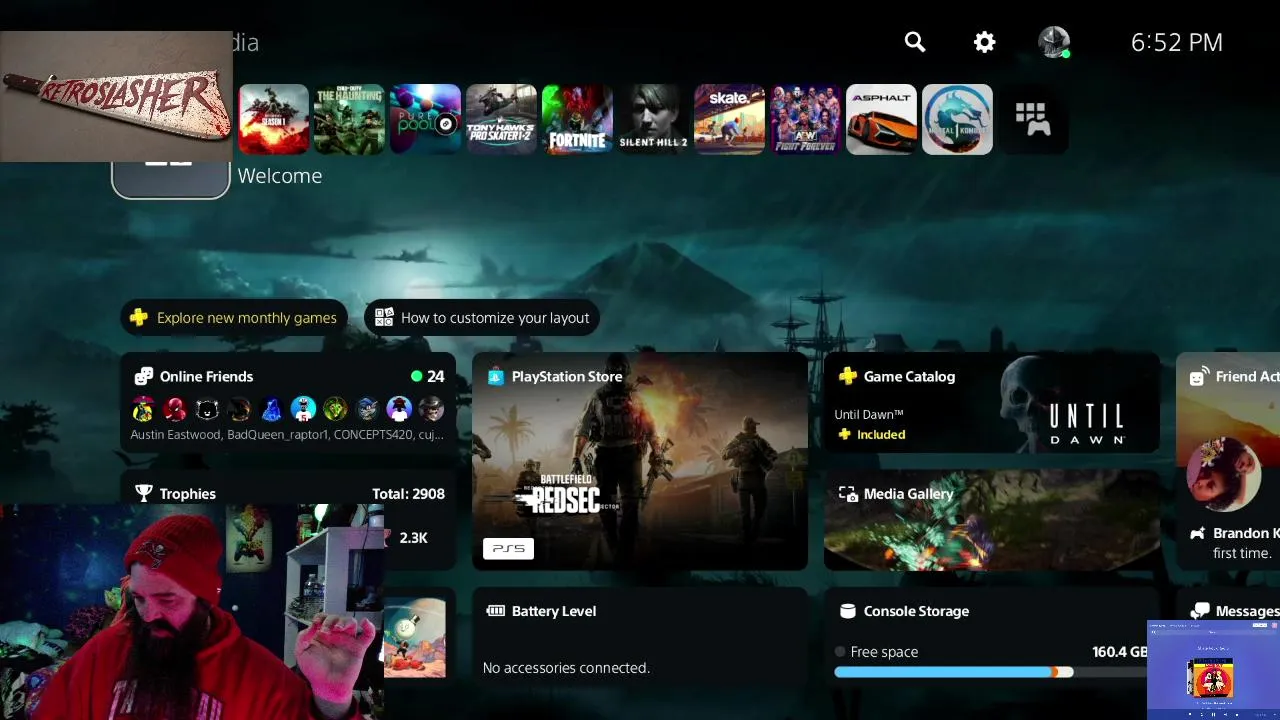Click the 160.4 GB free value
The width and height of the screenshot is (1280, 720).
(1120, 652)
